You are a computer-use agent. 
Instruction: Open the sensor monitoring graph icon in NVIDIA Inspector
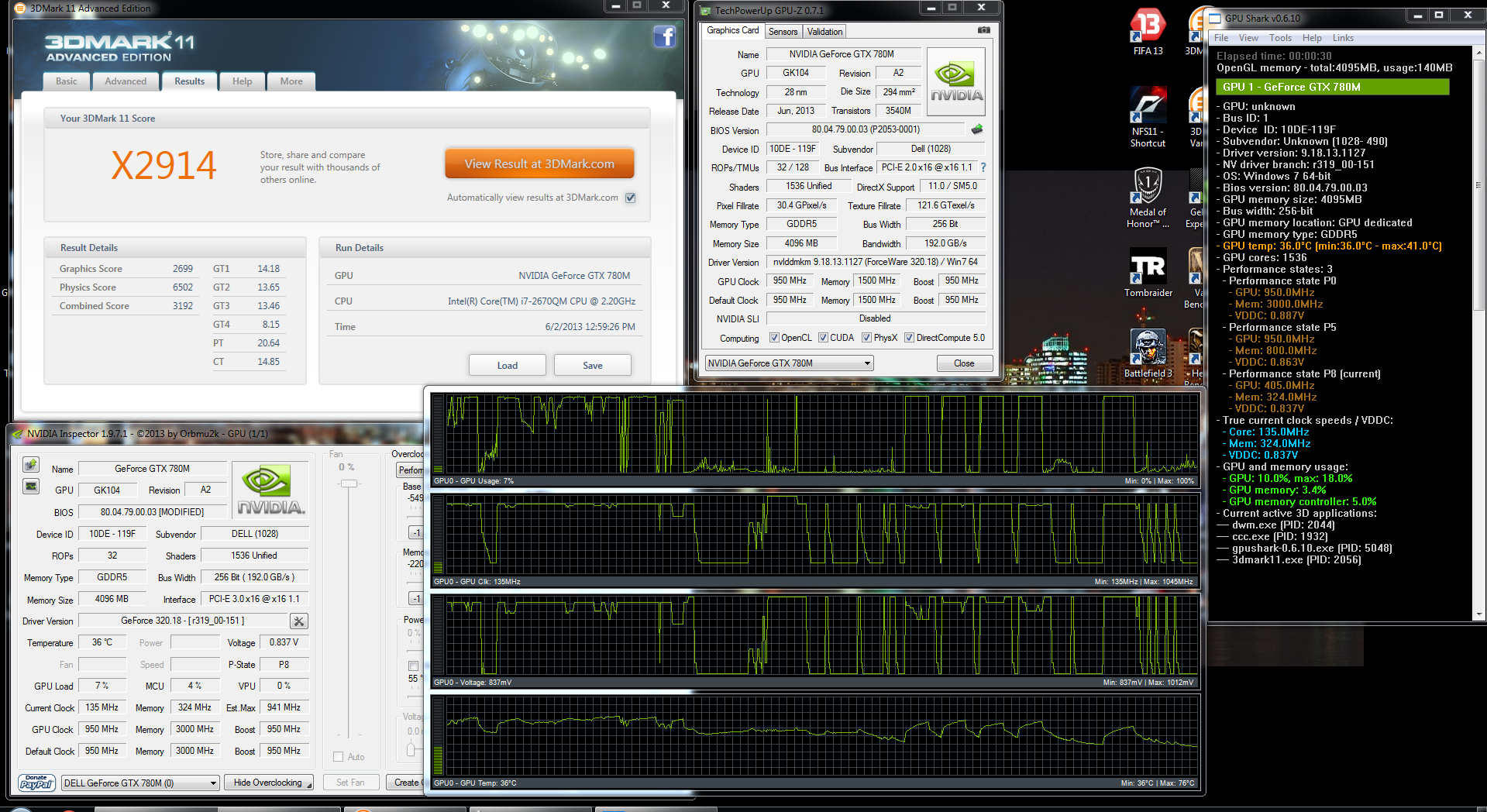[x=31, y=487]
